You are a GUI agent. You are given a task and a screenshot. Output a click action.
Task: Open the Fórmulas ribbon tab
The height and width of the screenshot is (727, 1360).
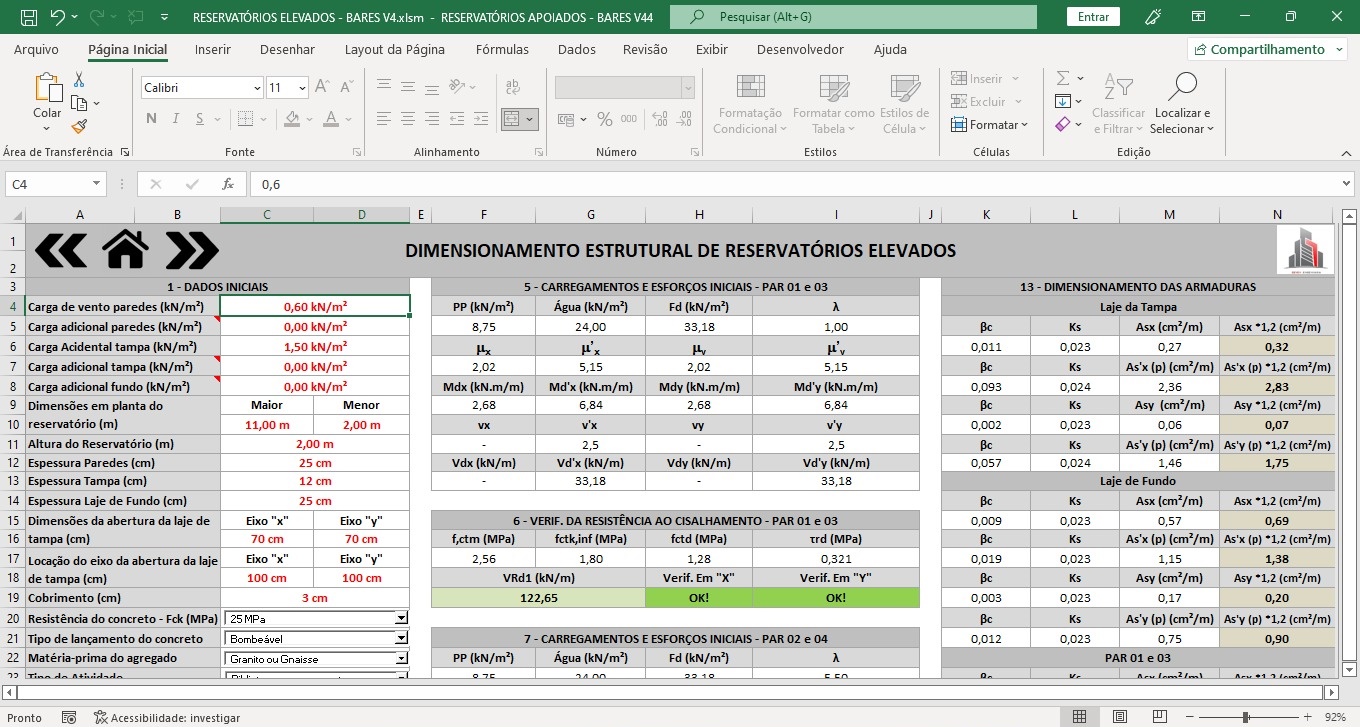[x=502, y=49]
